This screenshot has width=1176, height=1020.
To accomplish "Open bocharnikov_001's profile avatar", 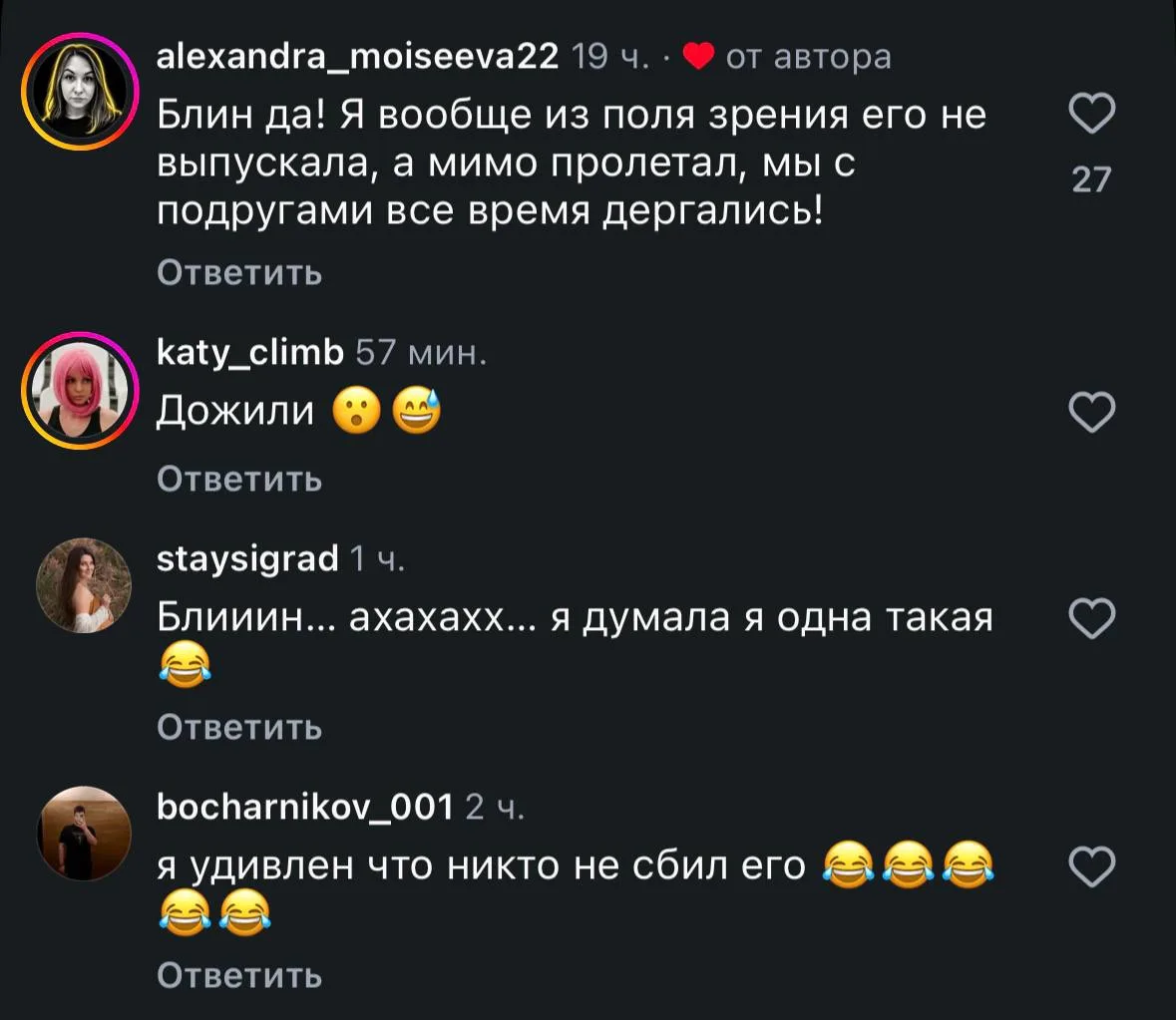I will pyautogui.click(x=84, y=833).
